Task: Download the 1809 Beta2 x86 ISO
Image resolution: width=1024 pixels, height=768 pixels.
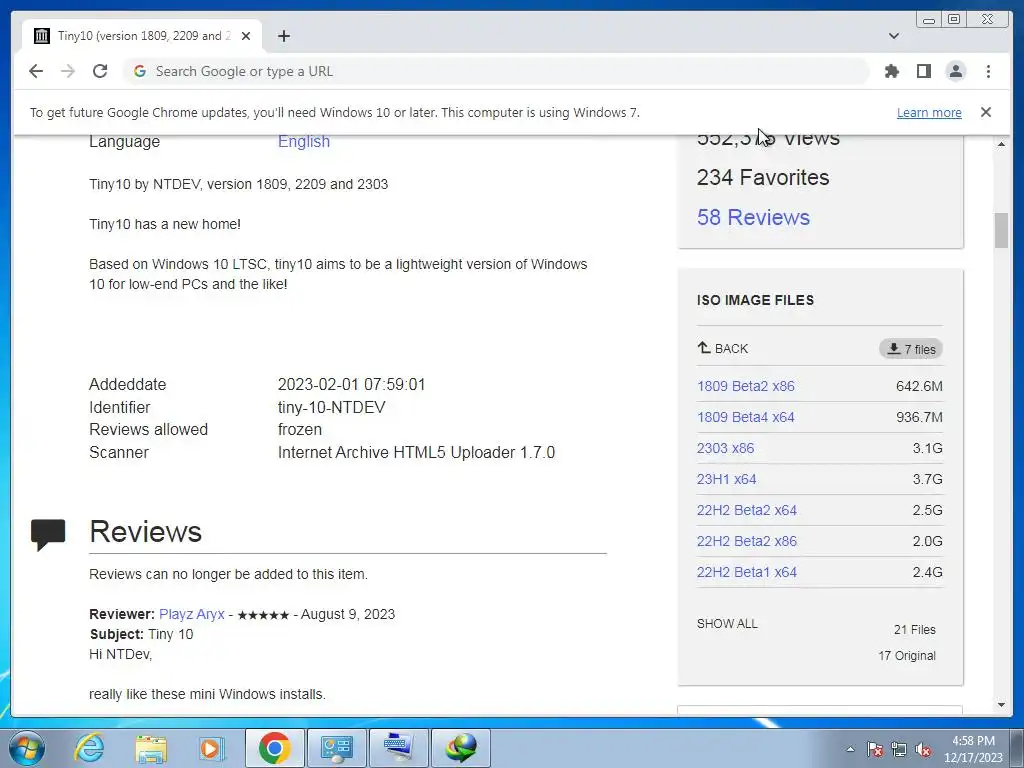Action: click(x=745, y=386)
